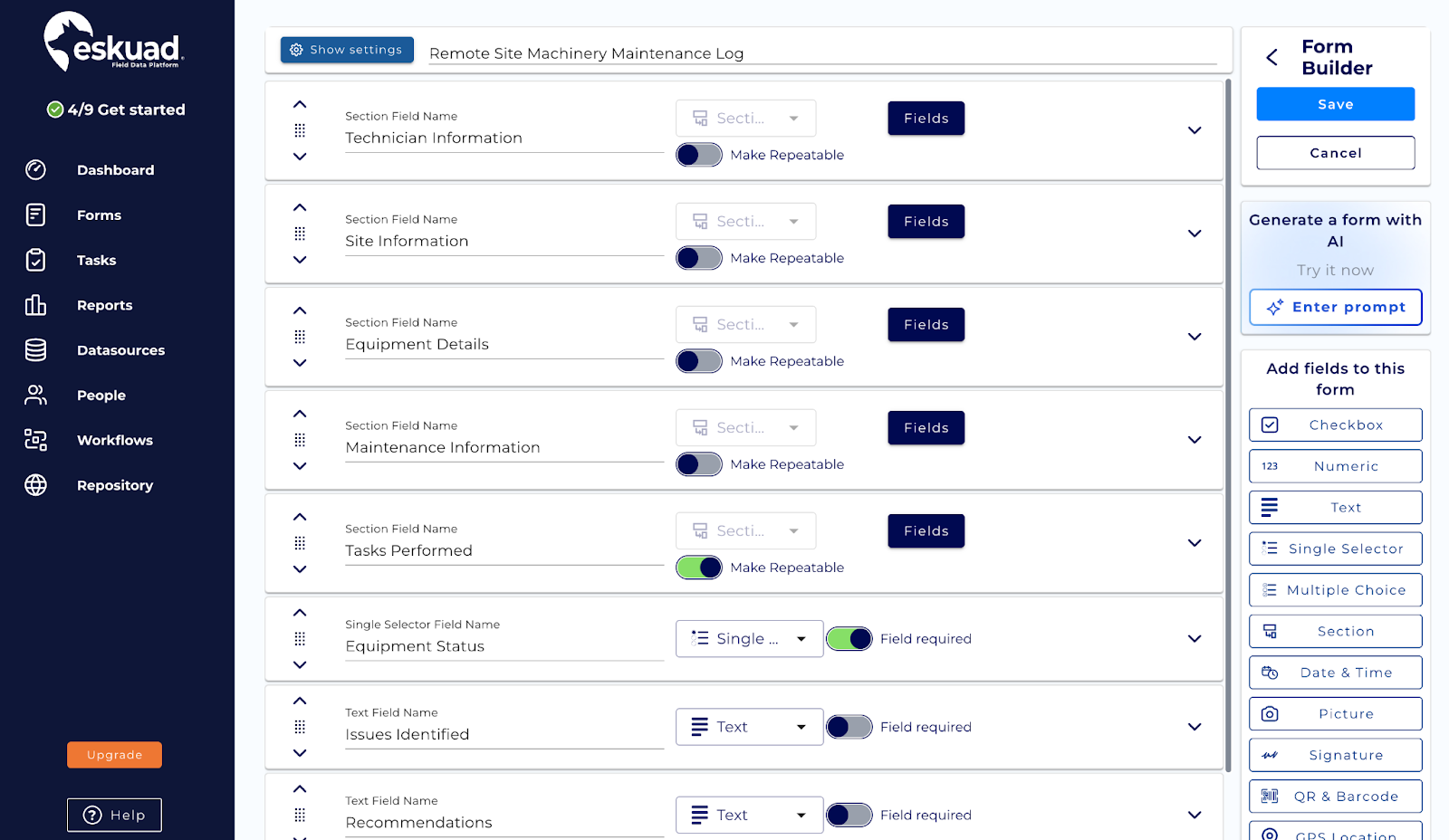Image resolution: width=1449 pixels, height=840 pixels.
Task: Click the eskuad logo
Action: pyautogui.click(x=114, y=42)
